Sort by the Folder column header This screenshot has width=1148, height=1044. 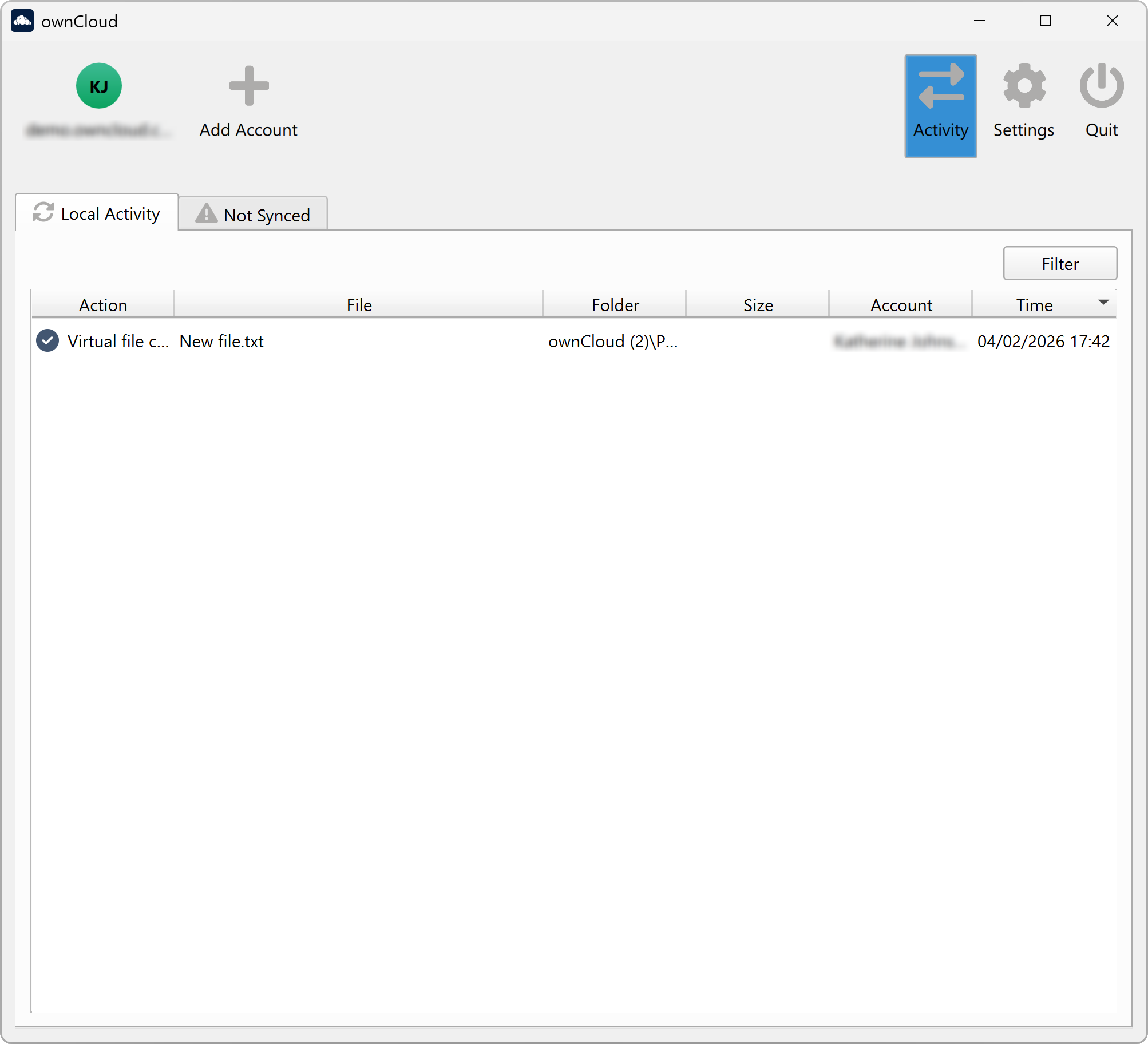(615, 304)
